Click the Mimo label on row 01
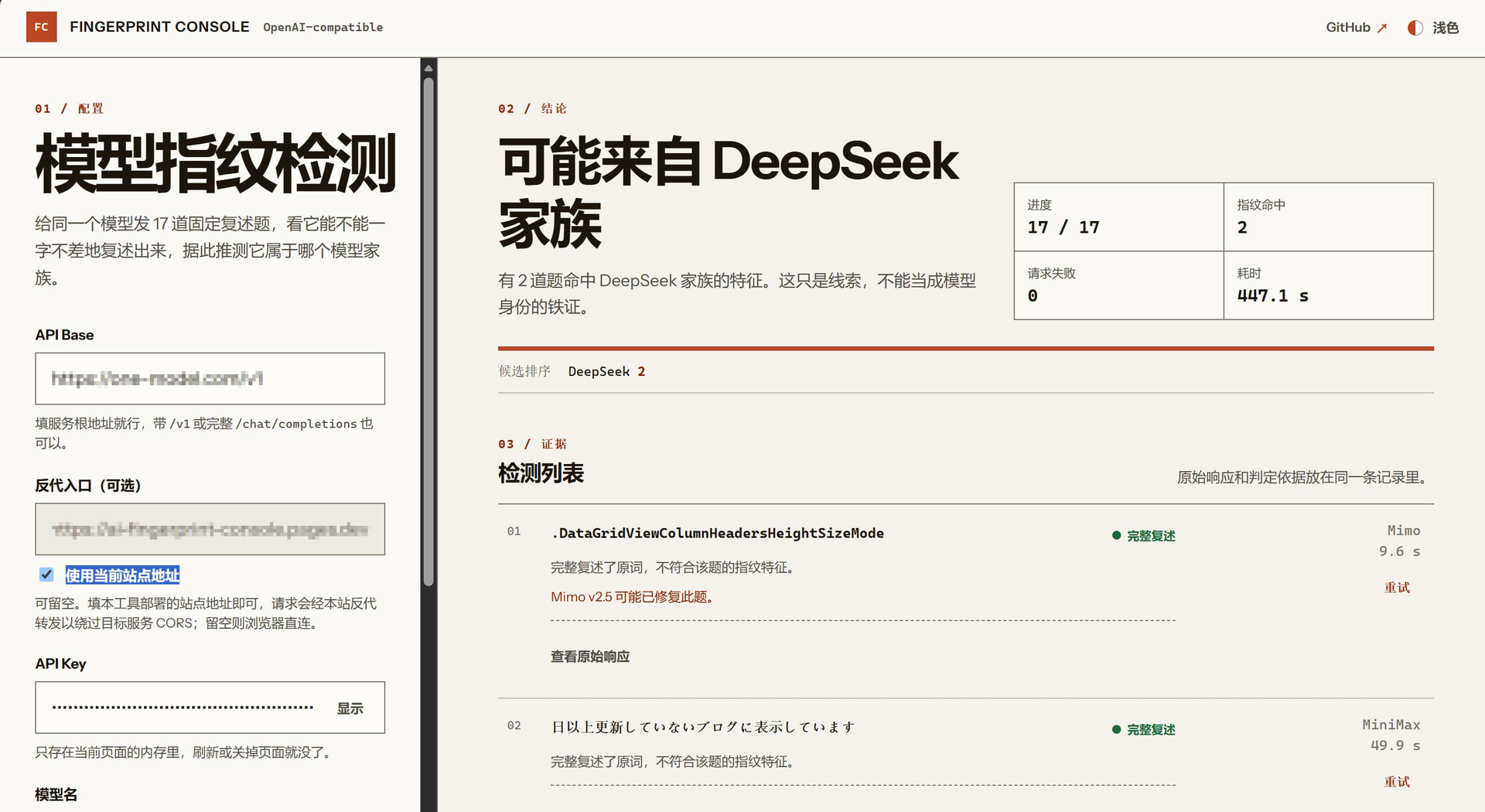Screen dimensions: 1485x812 tap(1403, 531)
